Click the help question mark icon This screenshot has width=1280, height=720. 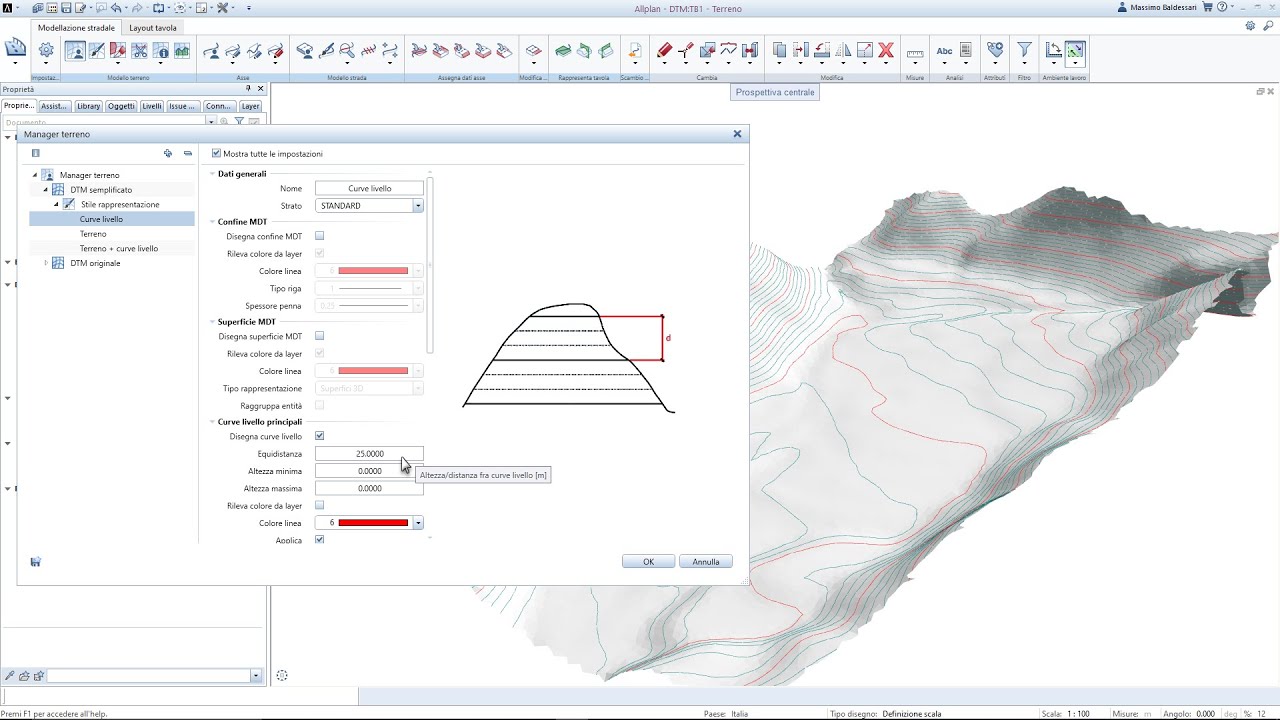(1221, 7)
